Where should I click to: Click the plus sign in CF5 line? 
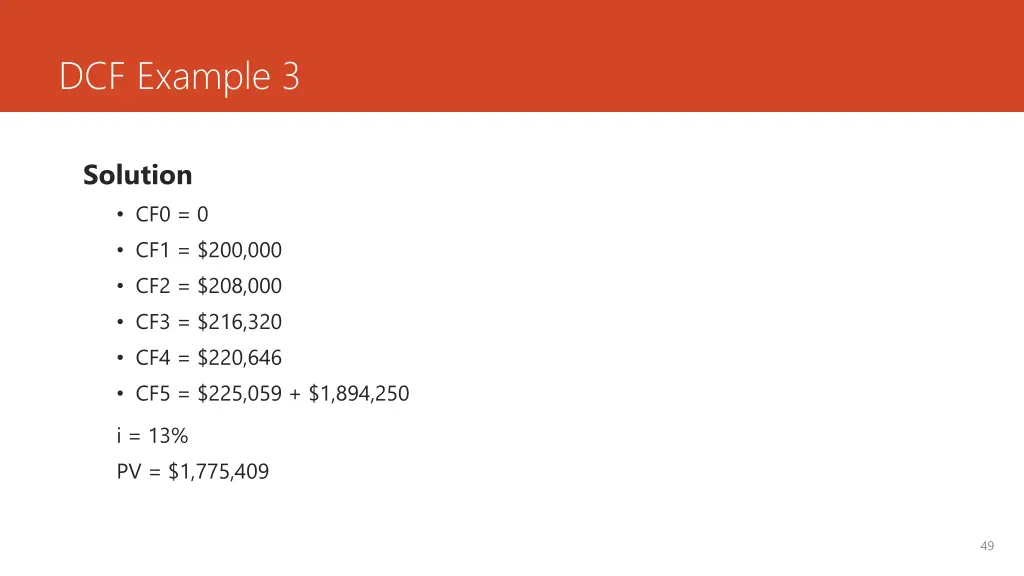click(295, 394)
